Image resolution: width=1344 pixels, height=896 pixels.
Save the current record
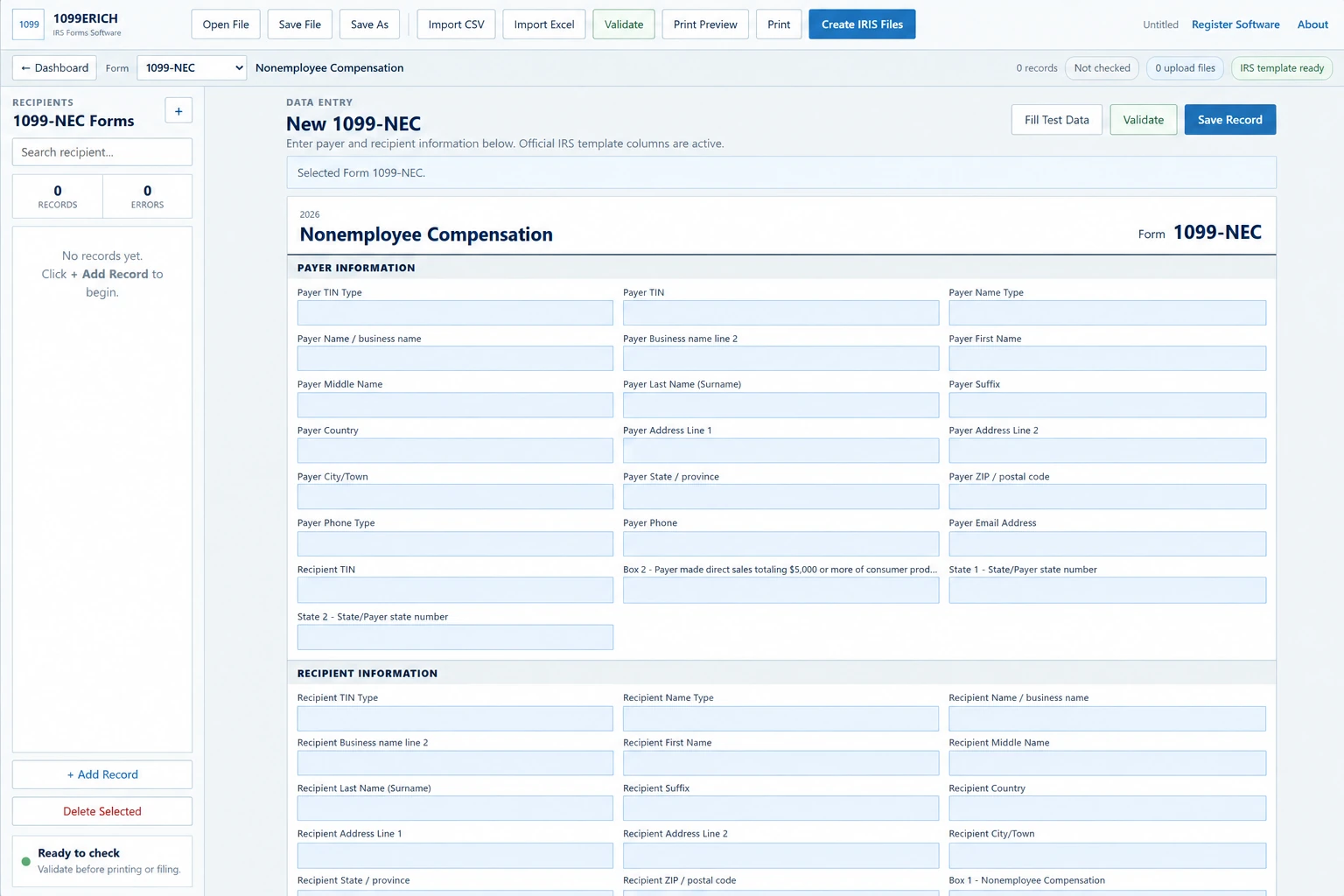(x=1230, y=120)
